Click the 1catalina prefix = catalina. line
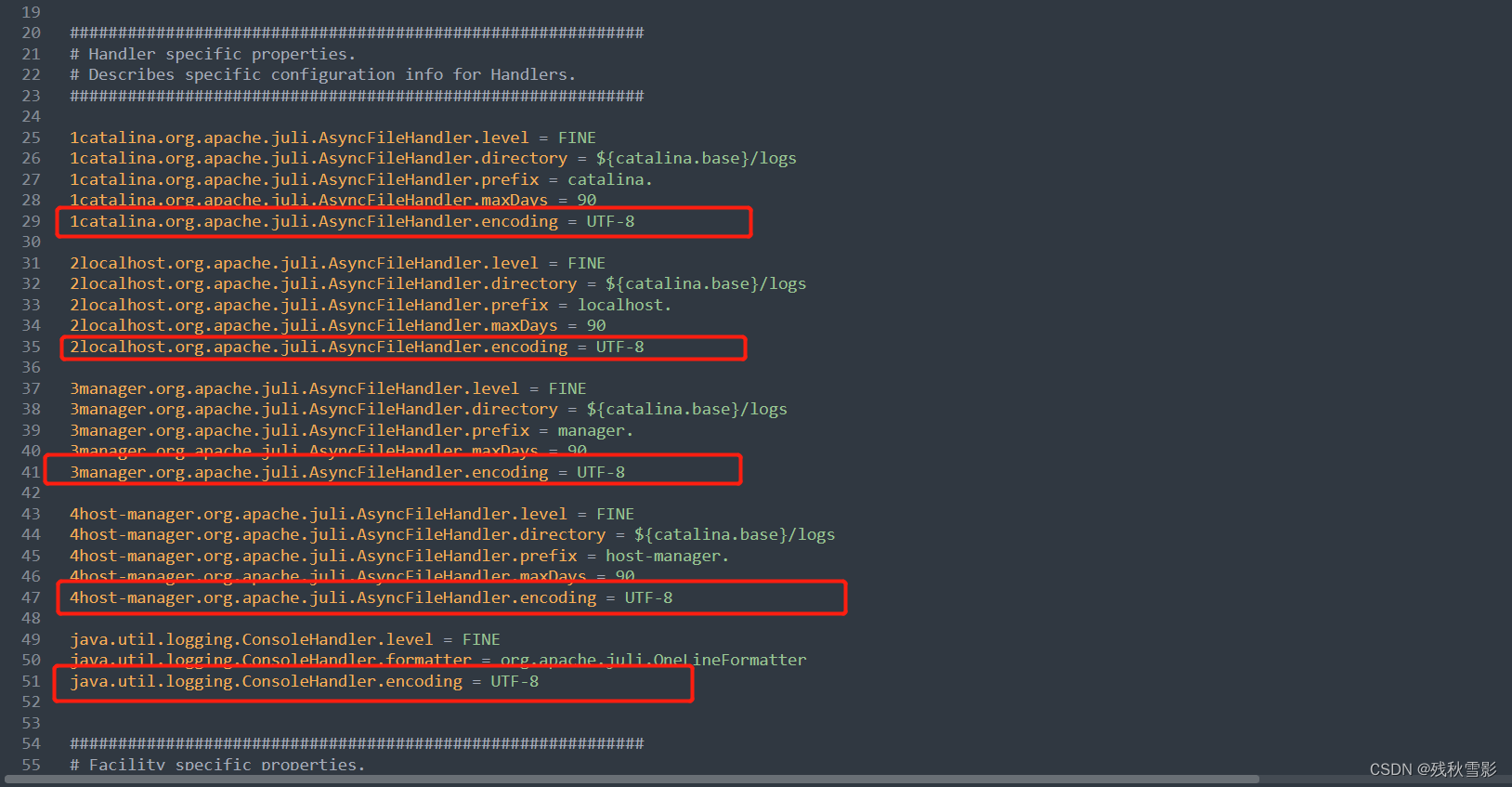Image resolution: width=1512 pixels, height=787 pixels. [361, 179]
